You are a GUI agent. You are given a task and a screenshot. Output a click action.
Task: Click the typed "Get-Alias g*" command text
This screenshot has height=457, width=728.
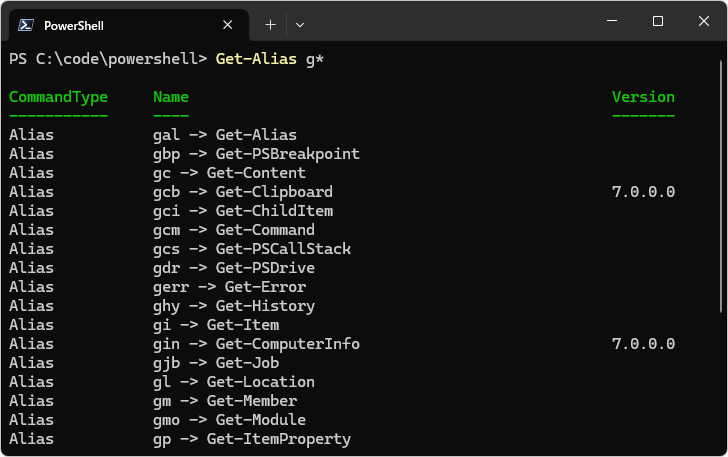[270, 59]
